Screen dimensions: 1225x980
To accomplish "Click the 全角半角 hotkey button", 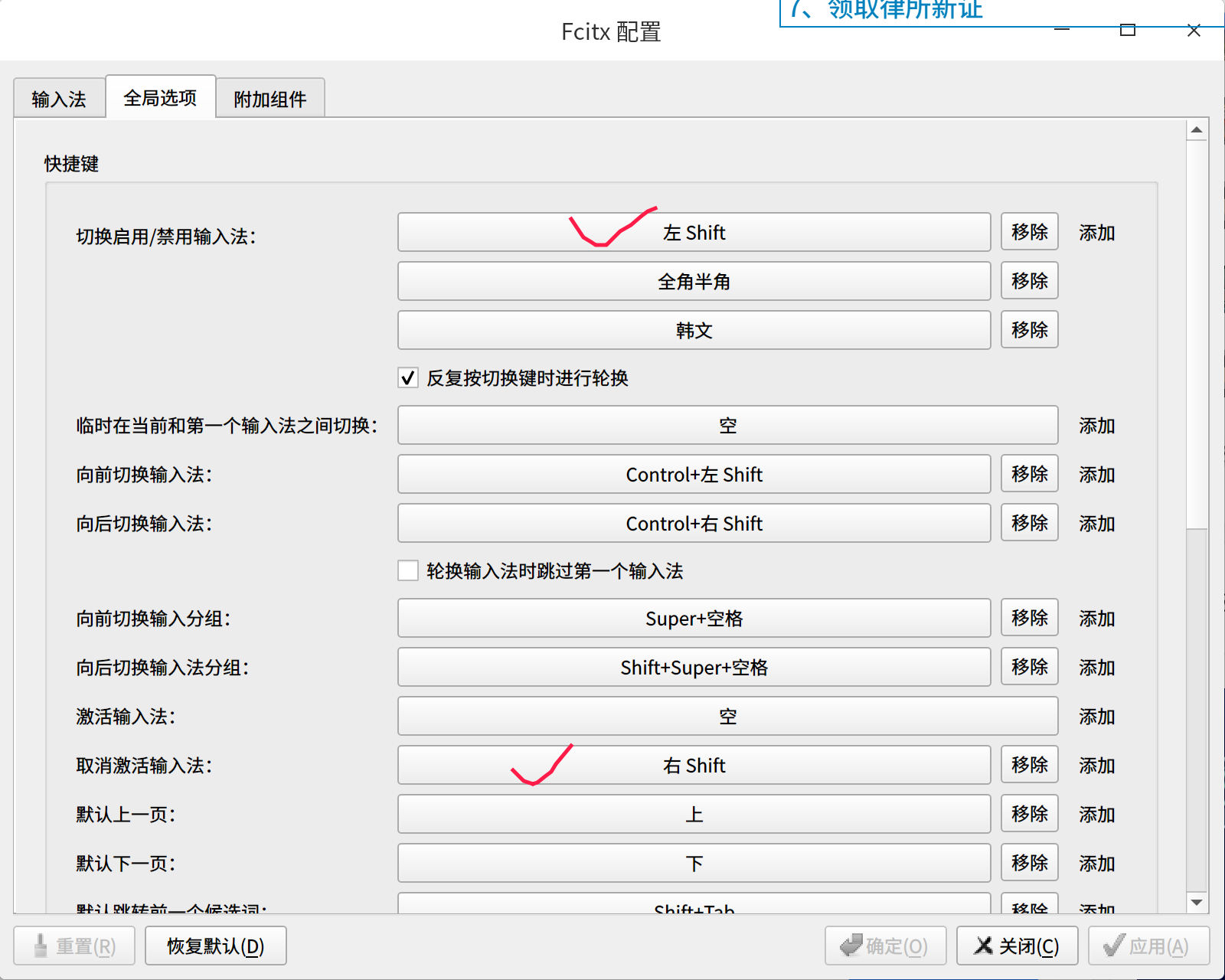I will (694, 281).
